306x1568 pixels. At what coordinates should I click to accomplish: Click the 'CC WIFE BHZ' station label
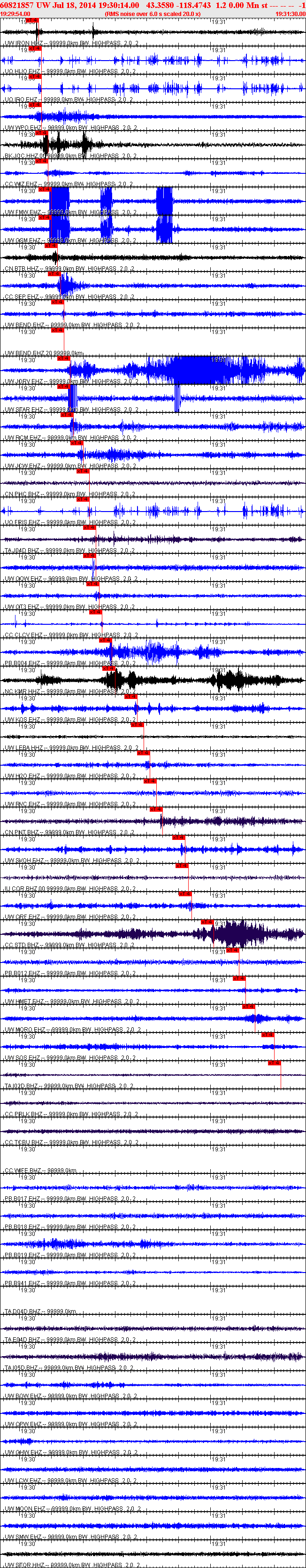tap(23, 1171)
